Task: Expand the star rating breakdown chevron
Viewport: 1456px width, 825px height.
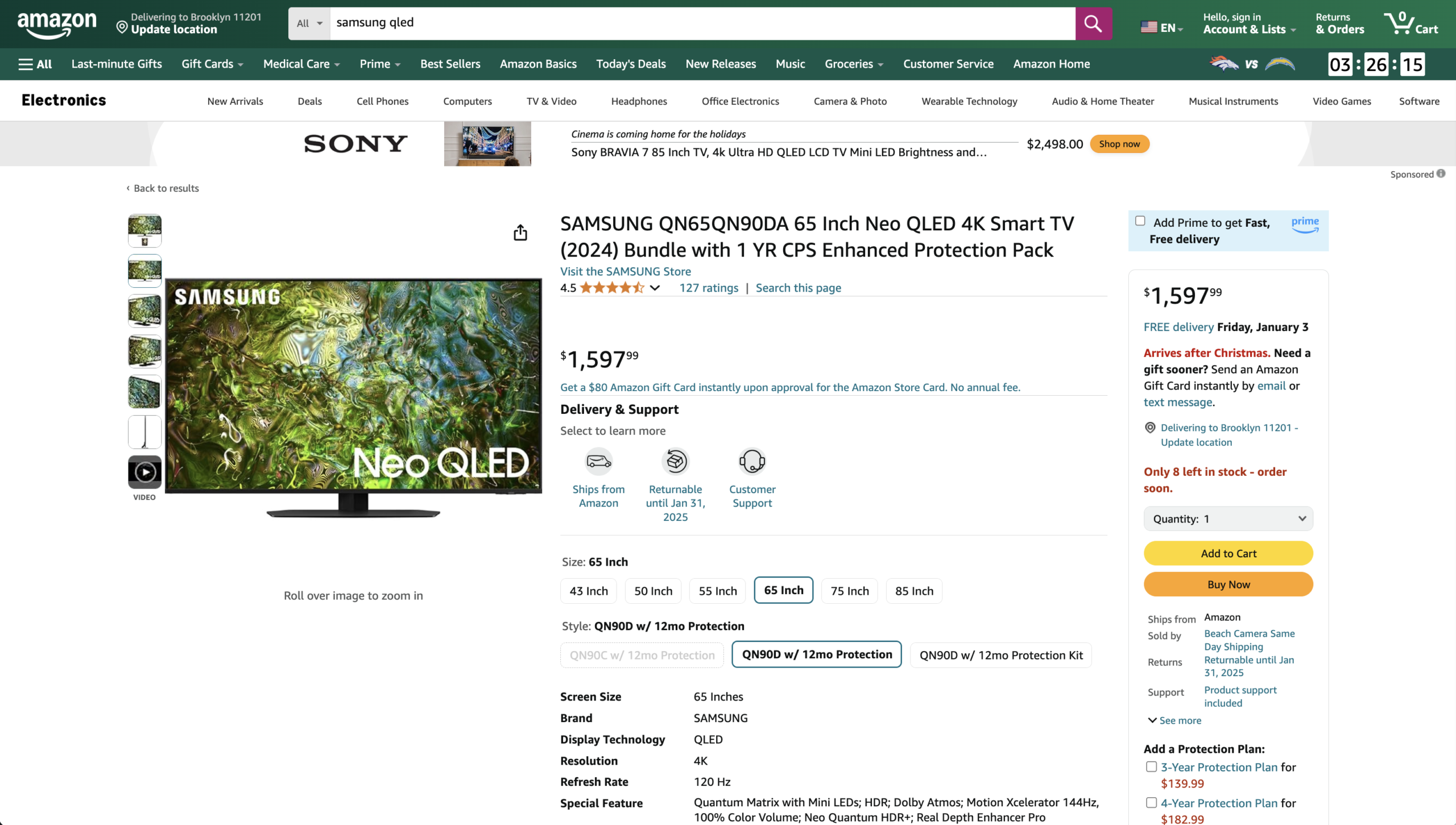Action: [x=655, y=288]
